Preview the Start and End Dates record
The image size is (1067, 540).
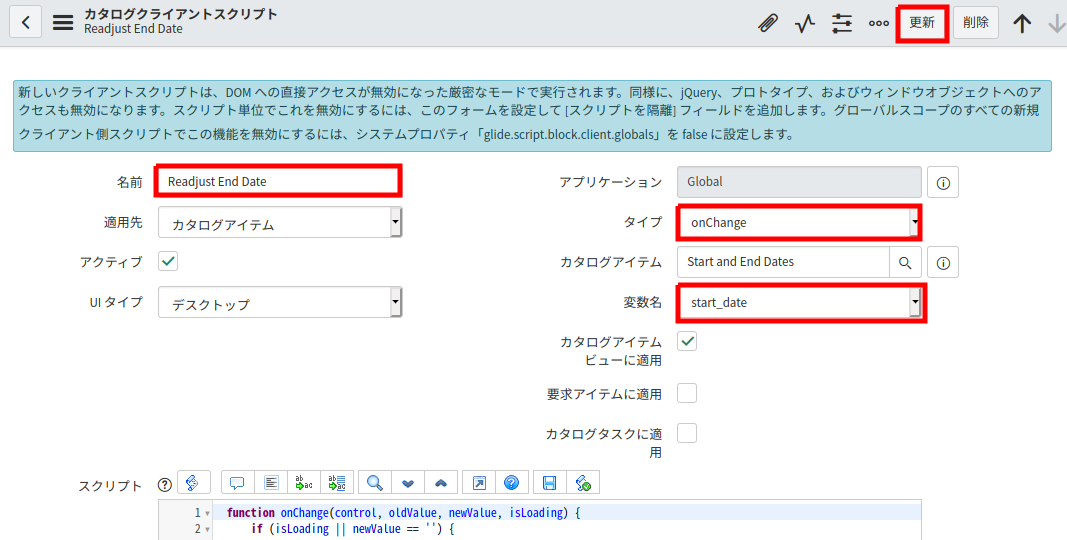pyautogui.click(x=942, y=263)
